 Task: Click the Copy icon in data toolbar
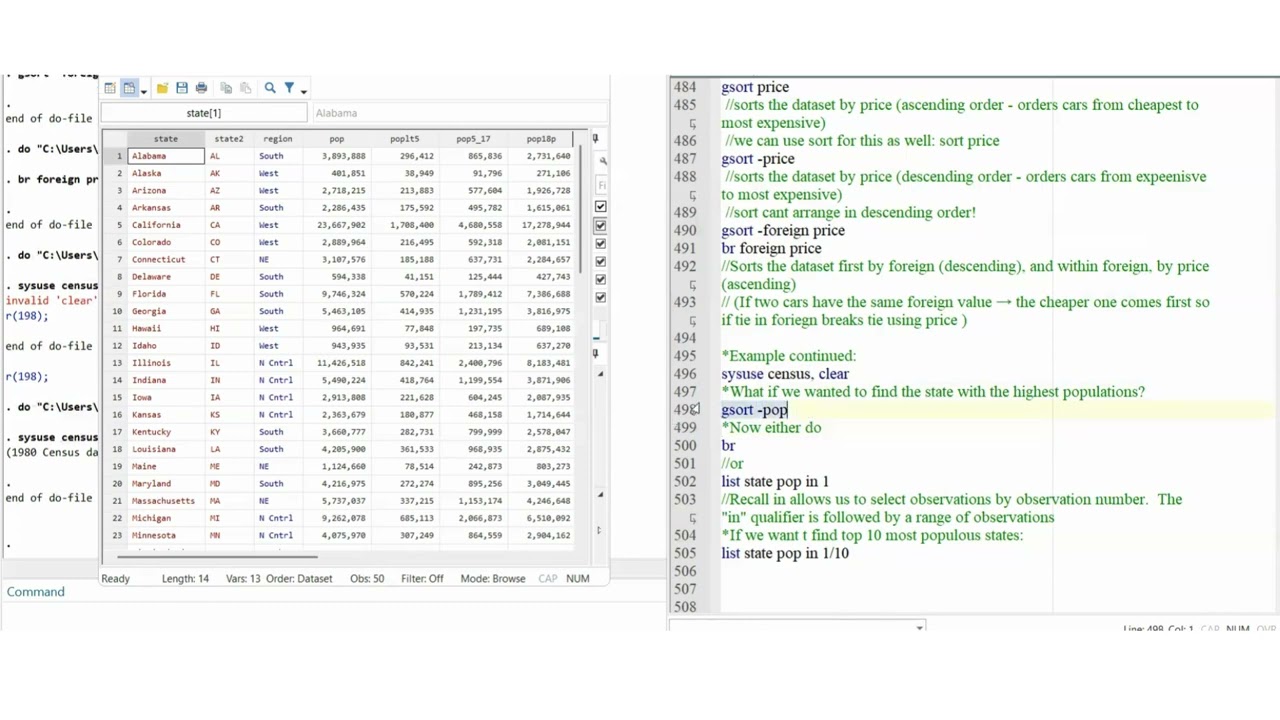pos(226,88)
